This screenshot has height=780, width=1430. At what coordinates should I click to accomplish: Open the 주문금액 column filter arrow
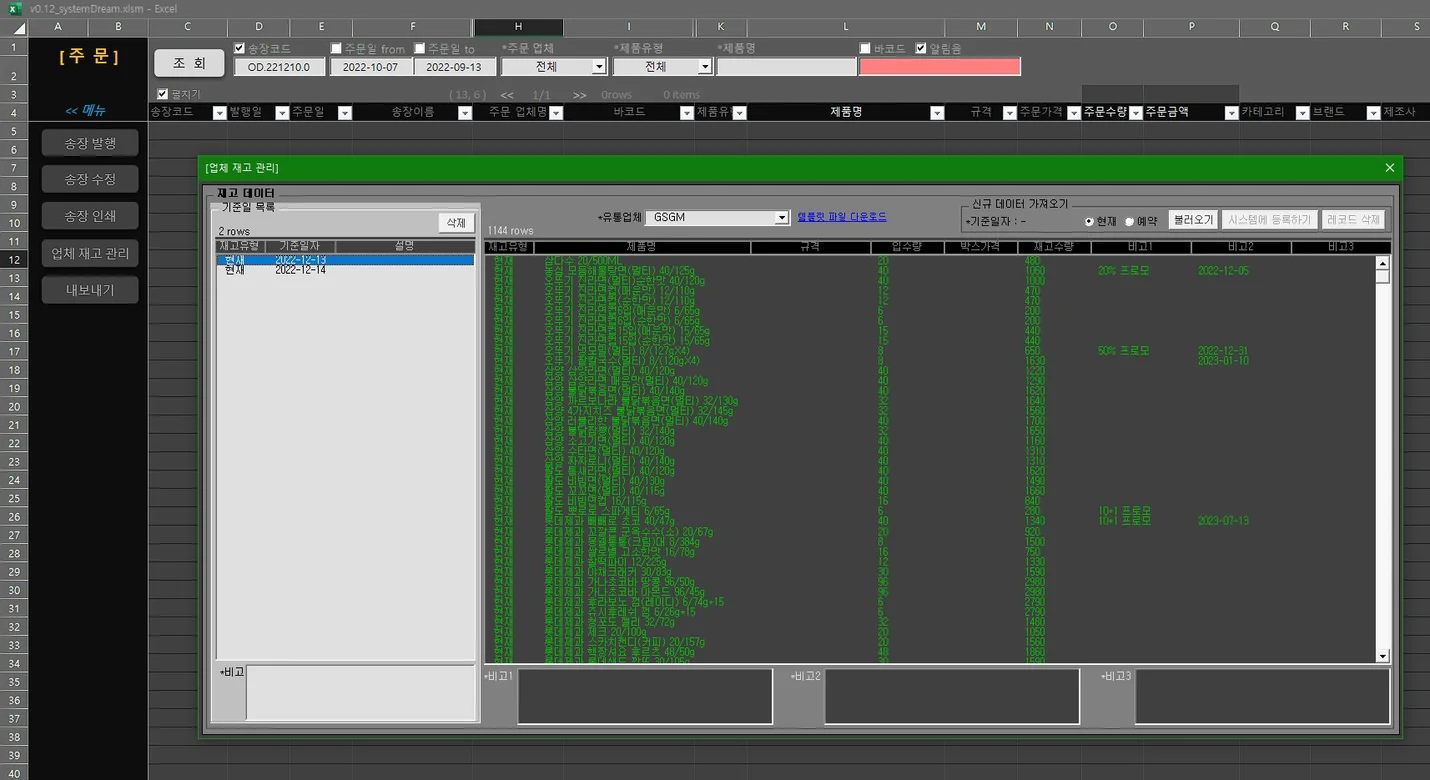[1232, 113]
